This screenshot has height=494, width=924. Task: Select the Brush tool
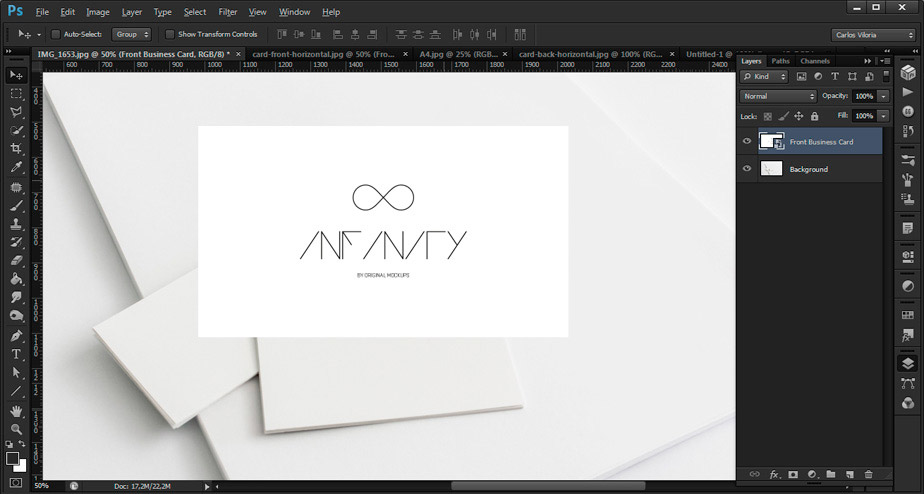point(16,206)
